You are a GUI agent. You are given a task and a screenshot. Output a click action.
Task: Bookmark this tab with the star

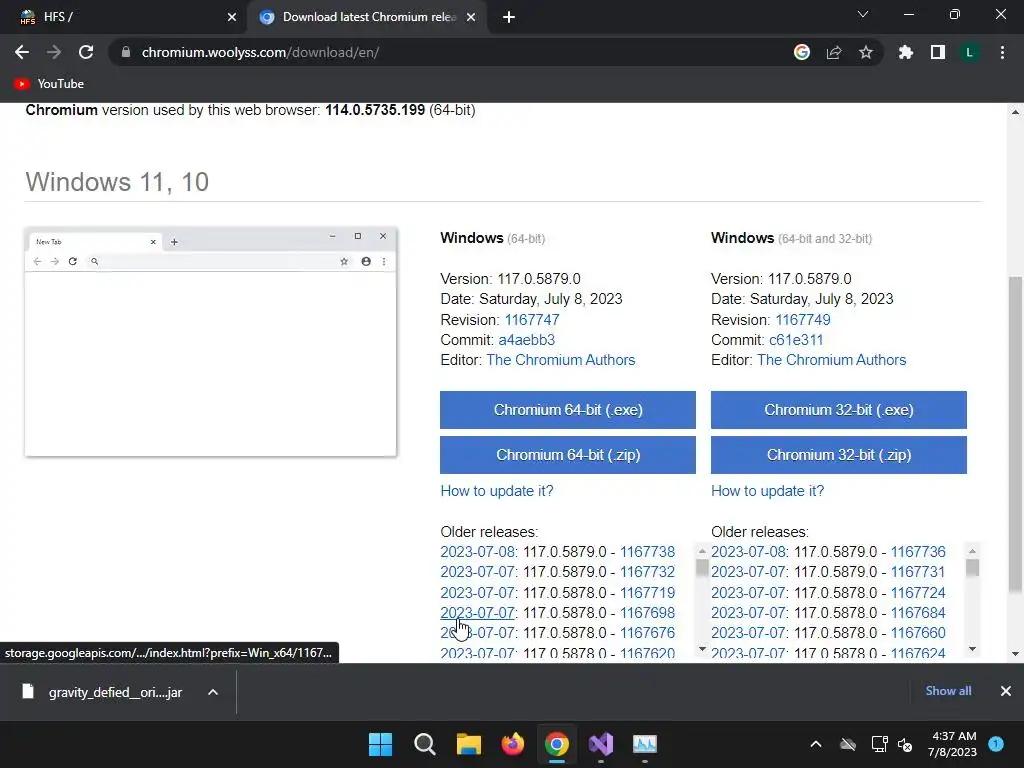(866, 52)
